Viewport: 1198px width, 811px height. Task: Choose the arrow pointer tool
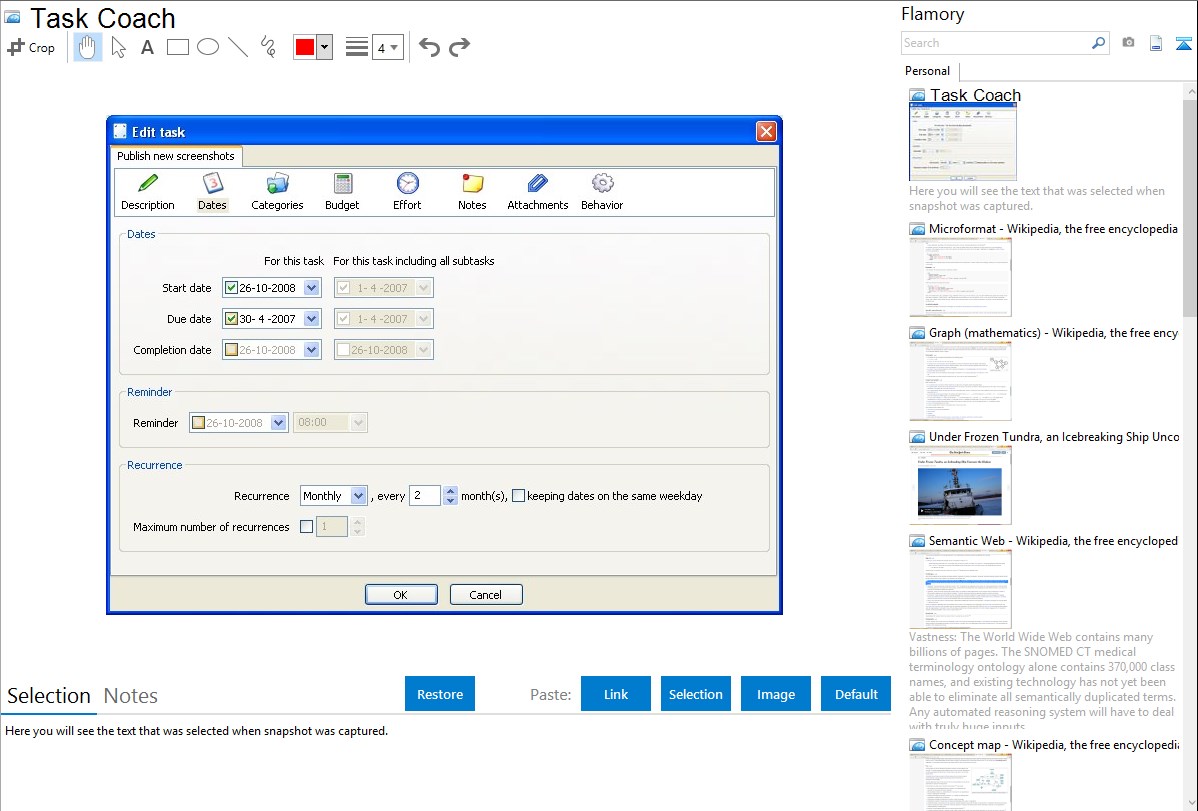point(118,47)
